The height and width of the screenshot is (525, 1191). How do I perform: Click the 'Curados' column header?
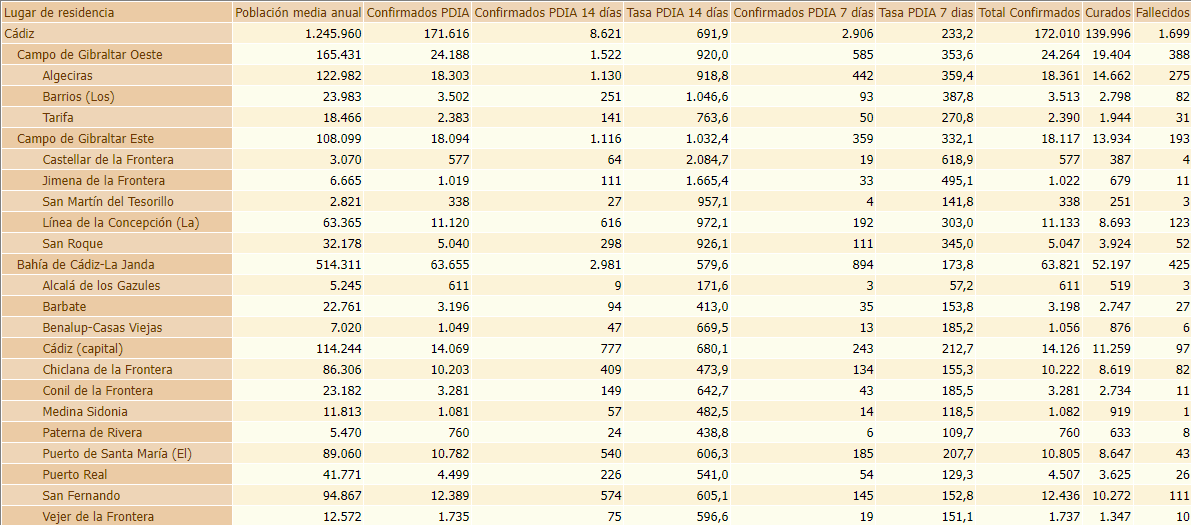(1107, 13)
